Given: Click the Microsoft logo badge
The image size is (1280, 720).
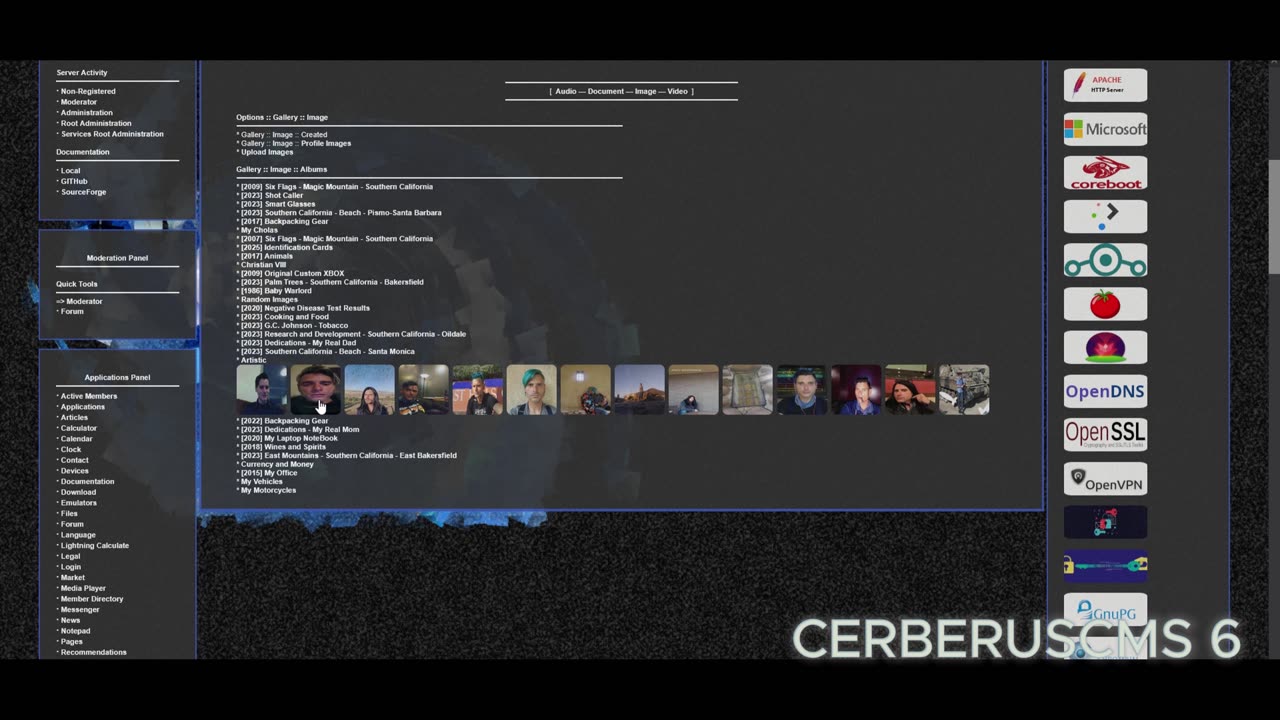Looking at the screenshot, I should click(x=1105, y=129).
